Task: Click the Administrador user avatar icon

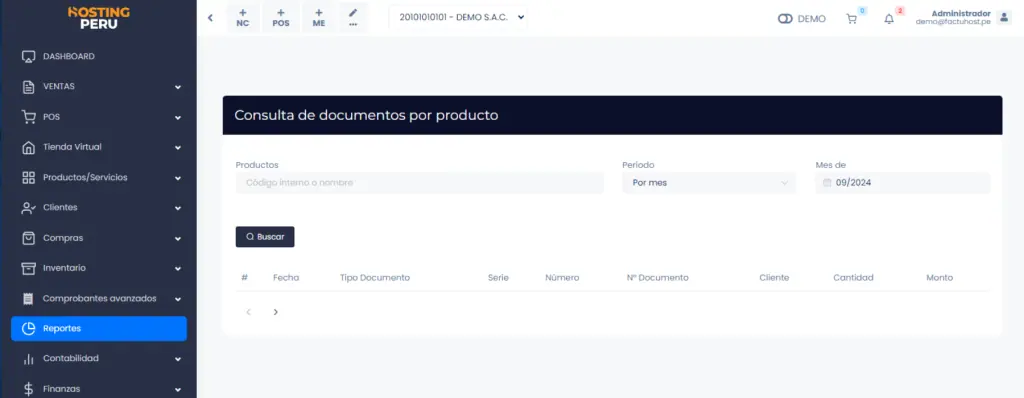Action: pyautogui.click(x=1004, y=18)
